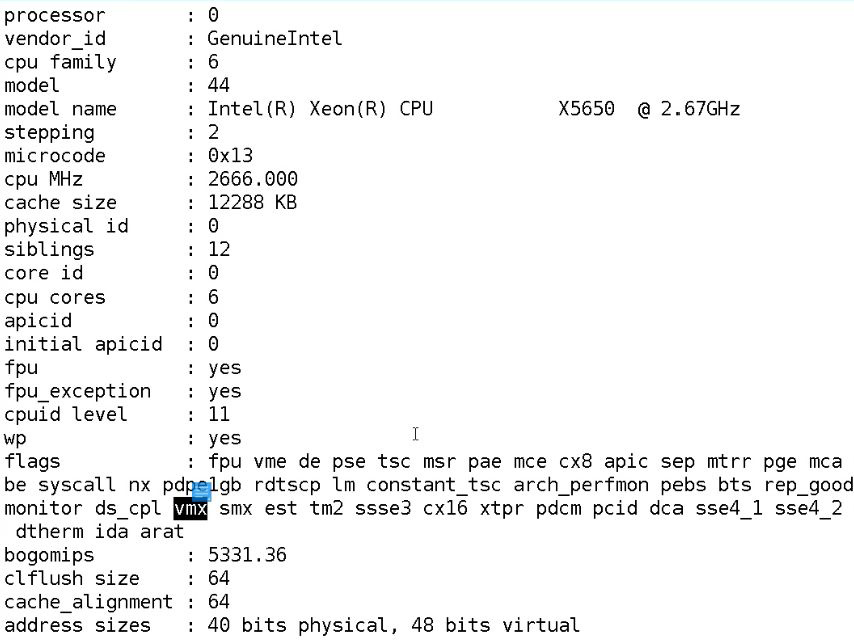854x640 pixels.
Task: Click the dtherm flag text
Action: (x=50, y=531)
